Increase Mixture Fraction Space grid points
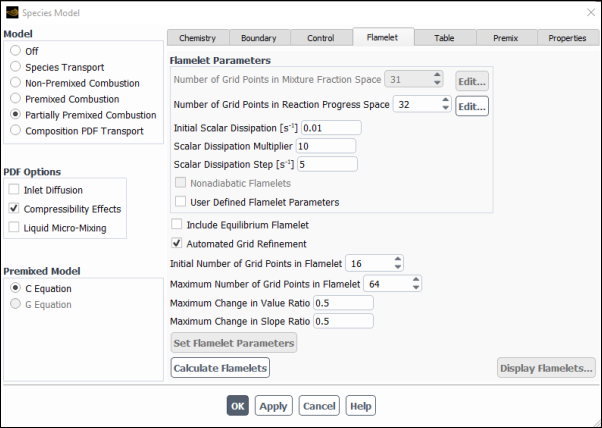 (437, 75)
